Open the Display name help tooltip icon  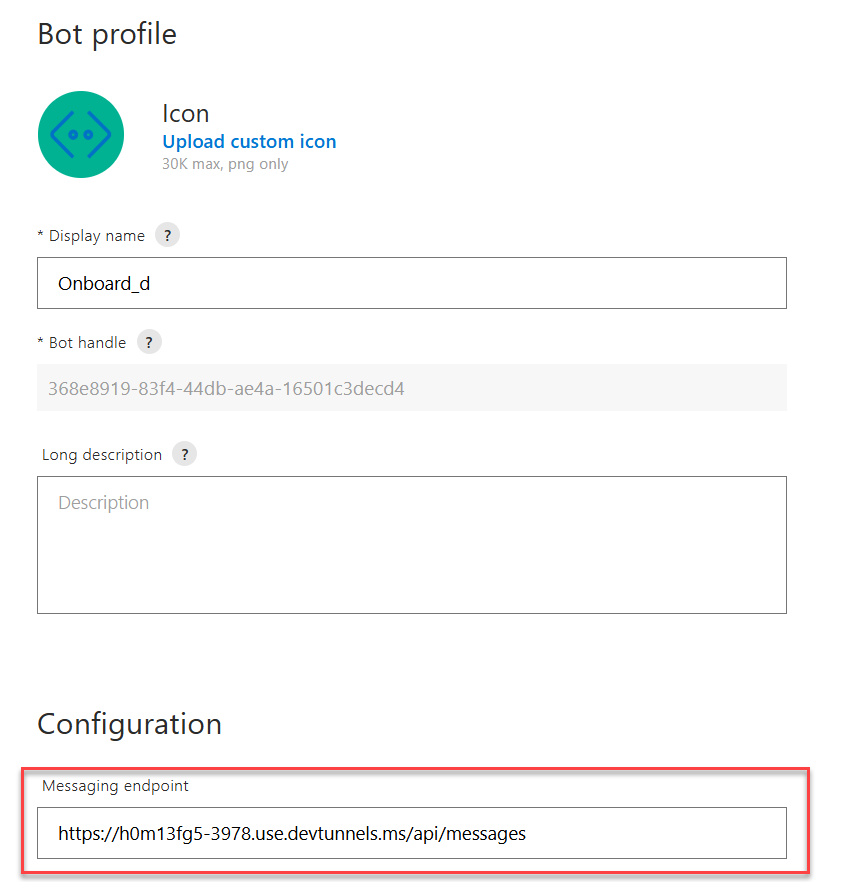[168, 235]
